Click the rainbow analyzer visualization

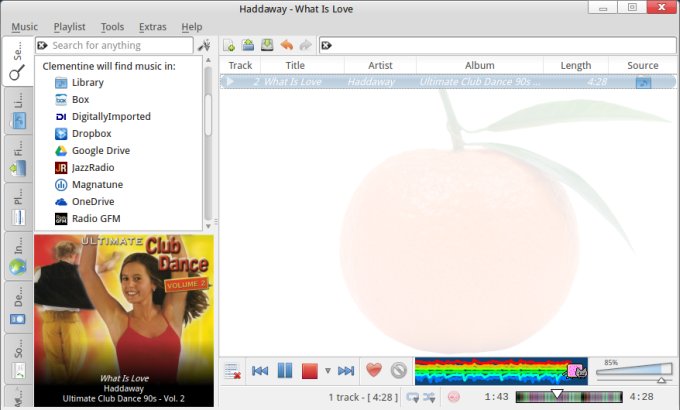(x=501, y=371)
